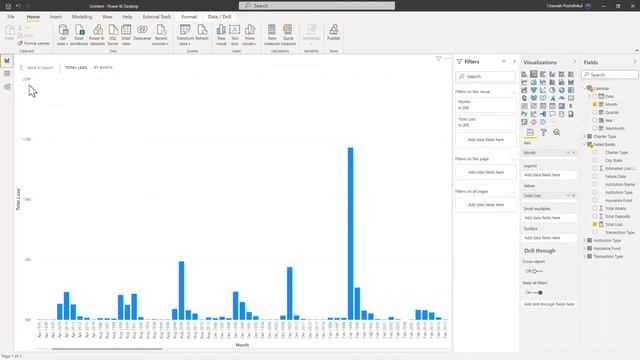
Task: Switch to the Data / Drill tab
Action: (x=220, y=17)
